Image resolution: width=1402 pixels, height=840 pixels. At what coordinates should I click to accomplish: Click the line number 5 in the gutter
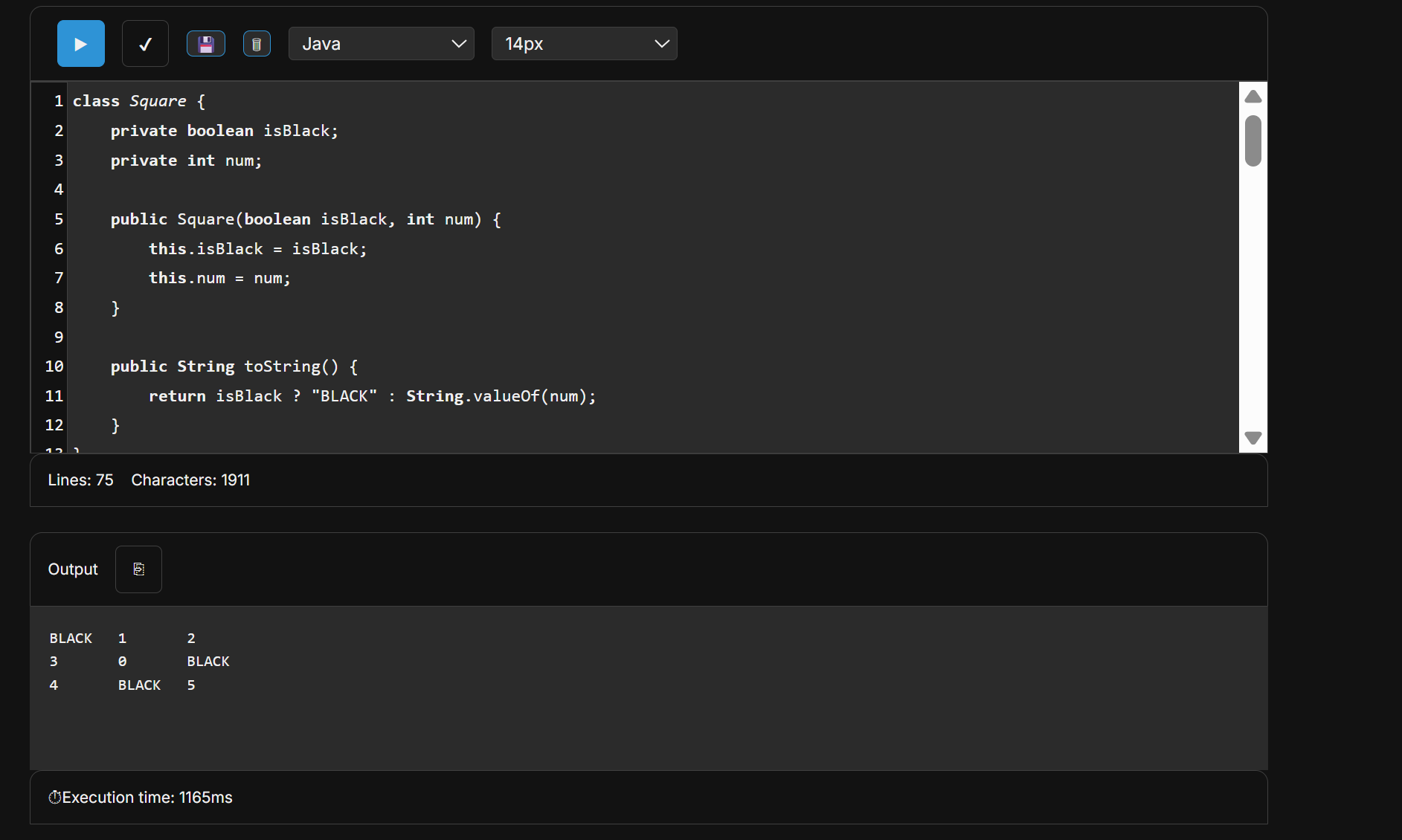point(58,219)
